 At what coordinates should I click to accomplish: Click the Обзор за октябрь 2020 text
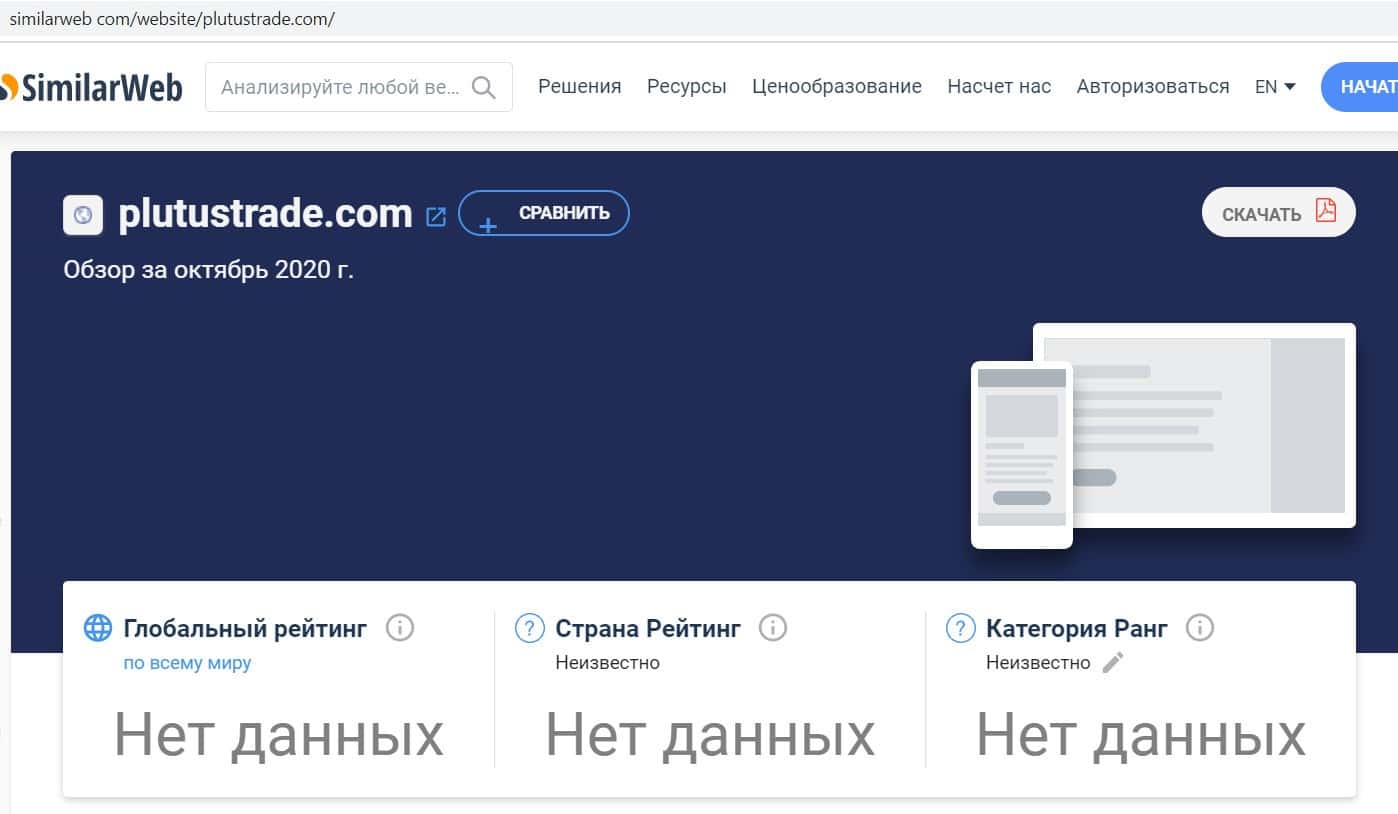pos(209,270)
